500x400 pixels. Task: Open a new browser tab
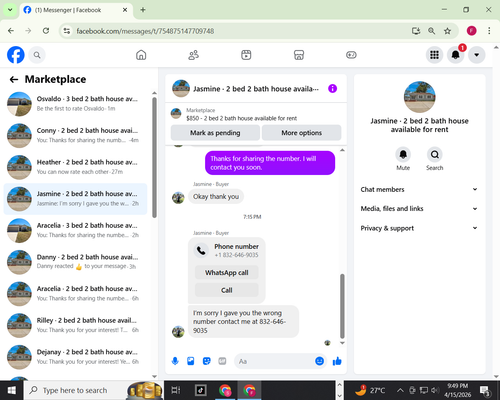click(143, 10)
